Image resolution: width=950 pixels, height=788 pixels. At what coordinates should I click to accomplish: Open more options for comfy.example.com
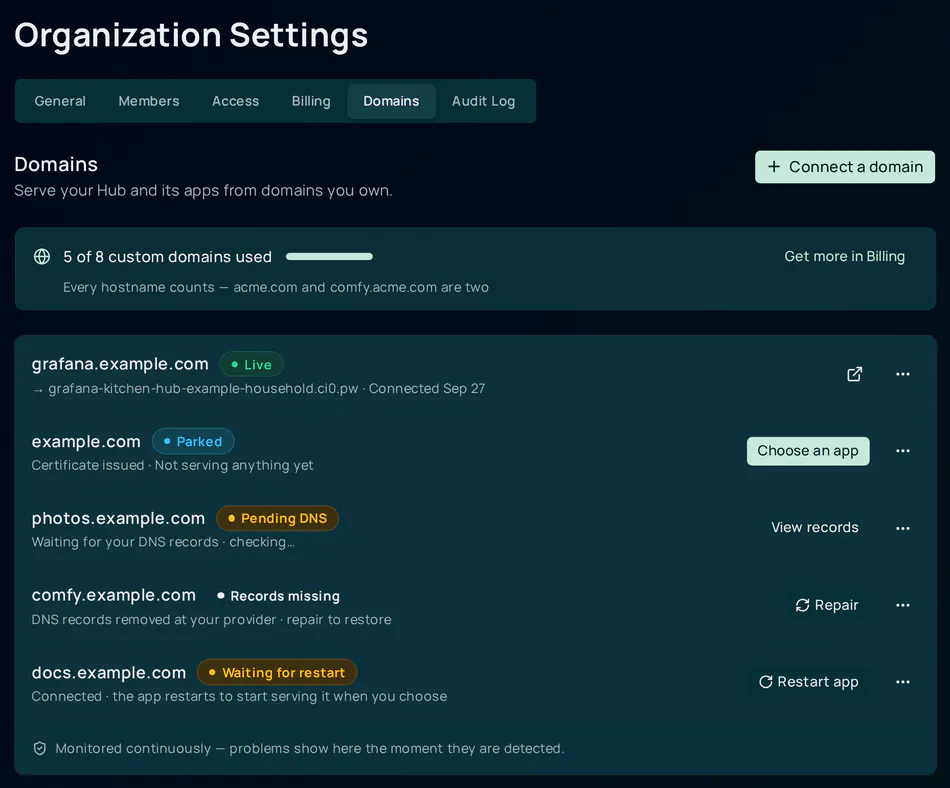903,605
